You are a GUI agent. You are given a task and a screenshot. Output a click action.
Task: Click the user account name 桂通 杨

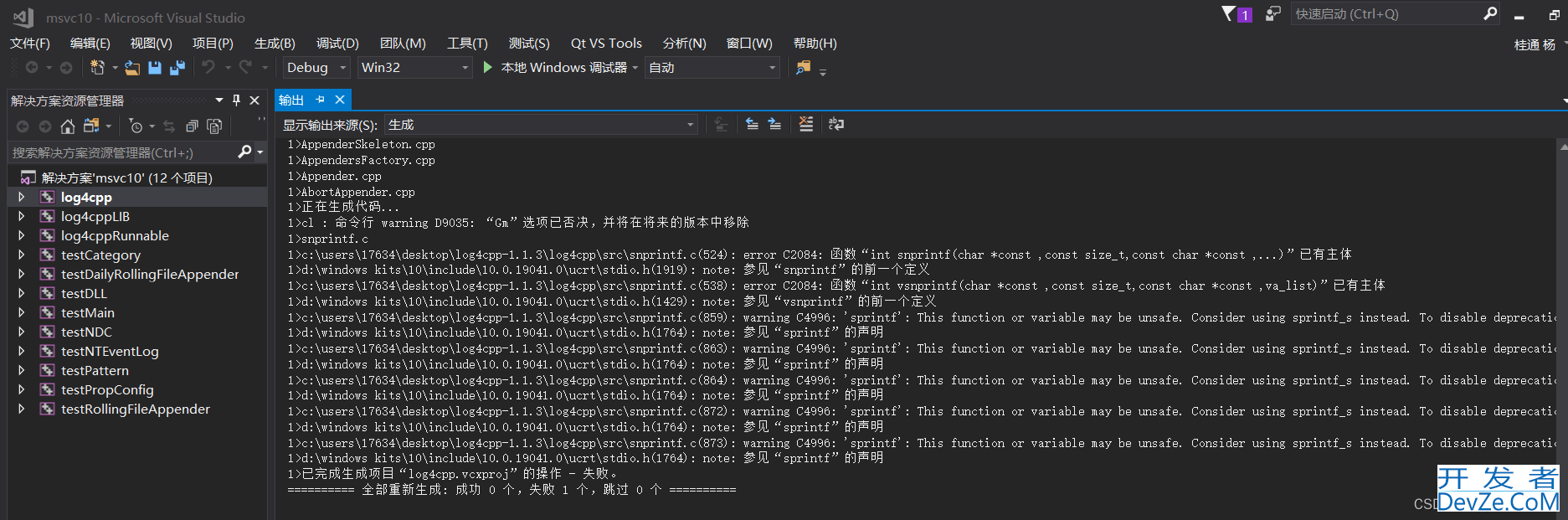tap(1535, 44)
